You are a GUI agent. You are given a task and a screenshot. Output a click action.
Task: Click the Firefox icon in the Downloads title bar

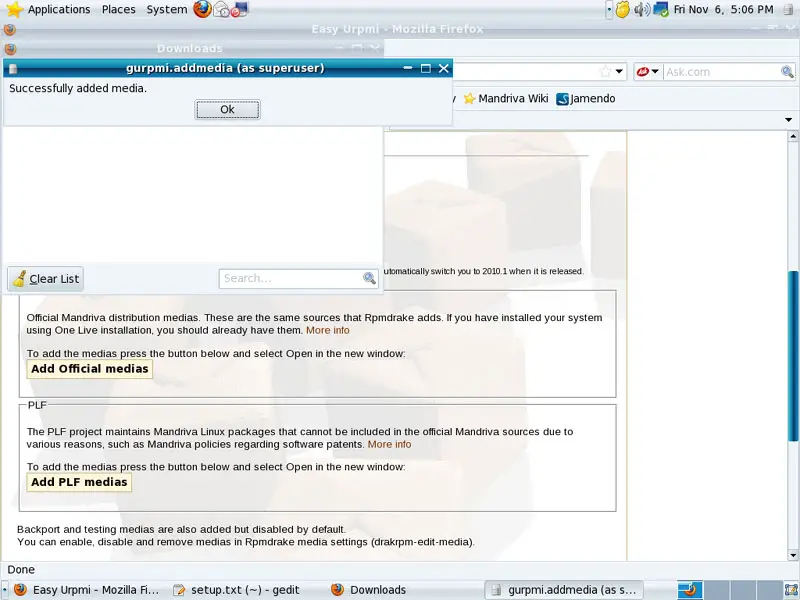point(10,49)
